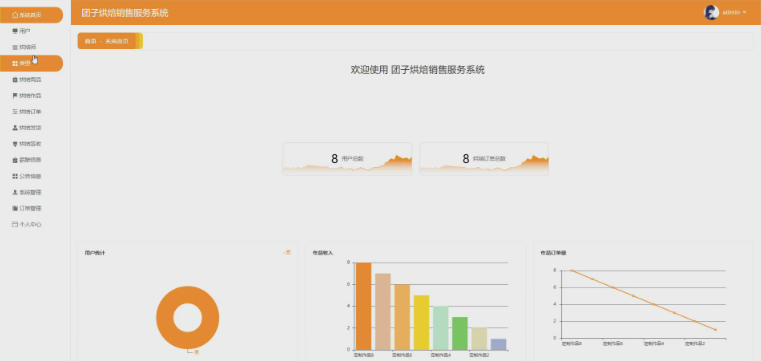Click the shield icon in ninth sidebar row

pyautogui.click(x=15, y=144)
